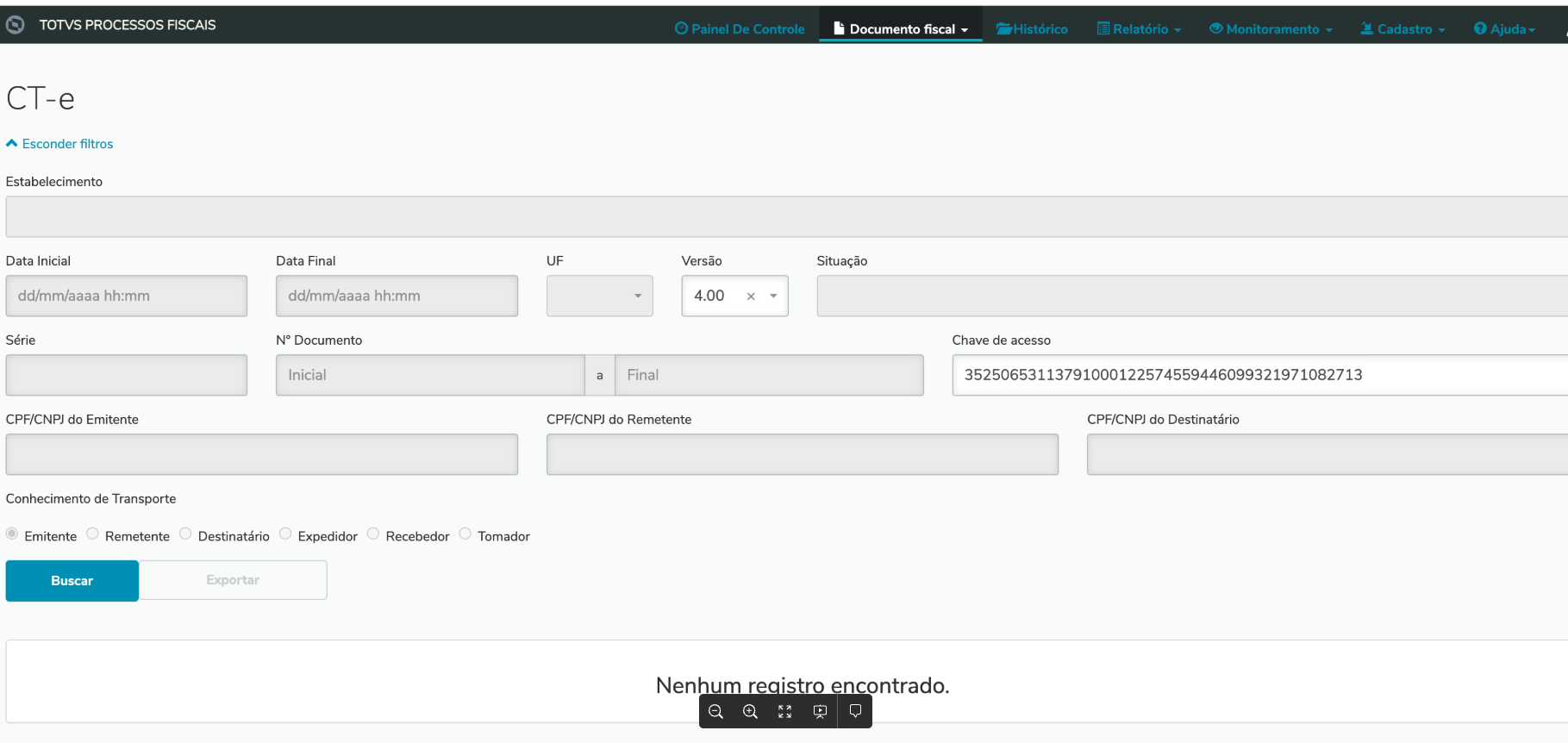
Task: Focus the CPF/CNPJ do Remetente field
Action: pyautogui.click(x=803, y=454)
